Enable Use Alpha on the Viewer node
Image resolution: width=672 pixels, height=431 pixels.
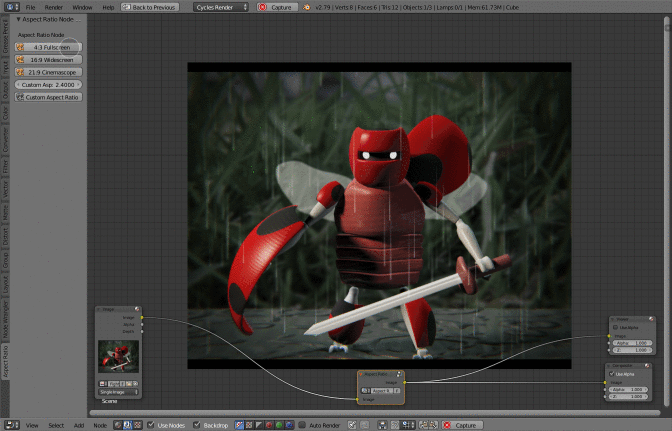click(615, 327)
